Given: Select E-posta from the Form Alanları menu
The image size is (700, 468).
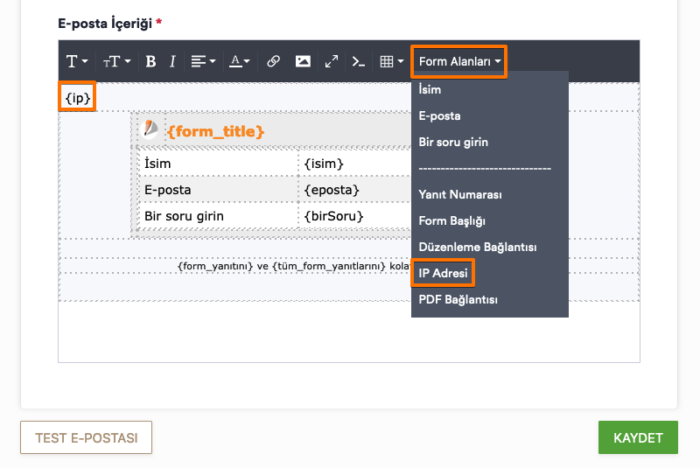Looking at the screenshot, I should tap(490, 116).
